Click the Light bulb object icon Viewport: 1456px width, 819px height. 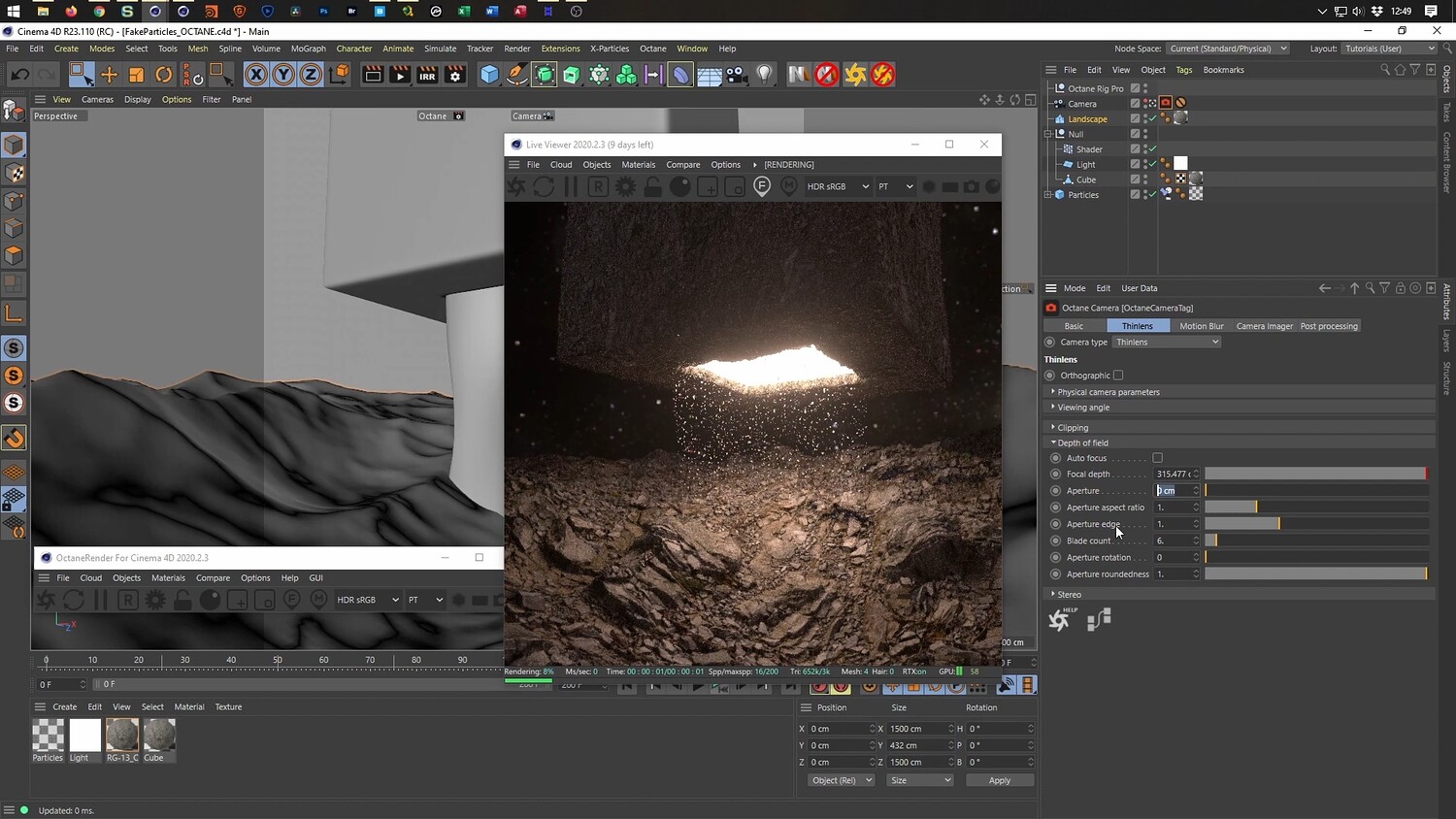click(765, 75)
